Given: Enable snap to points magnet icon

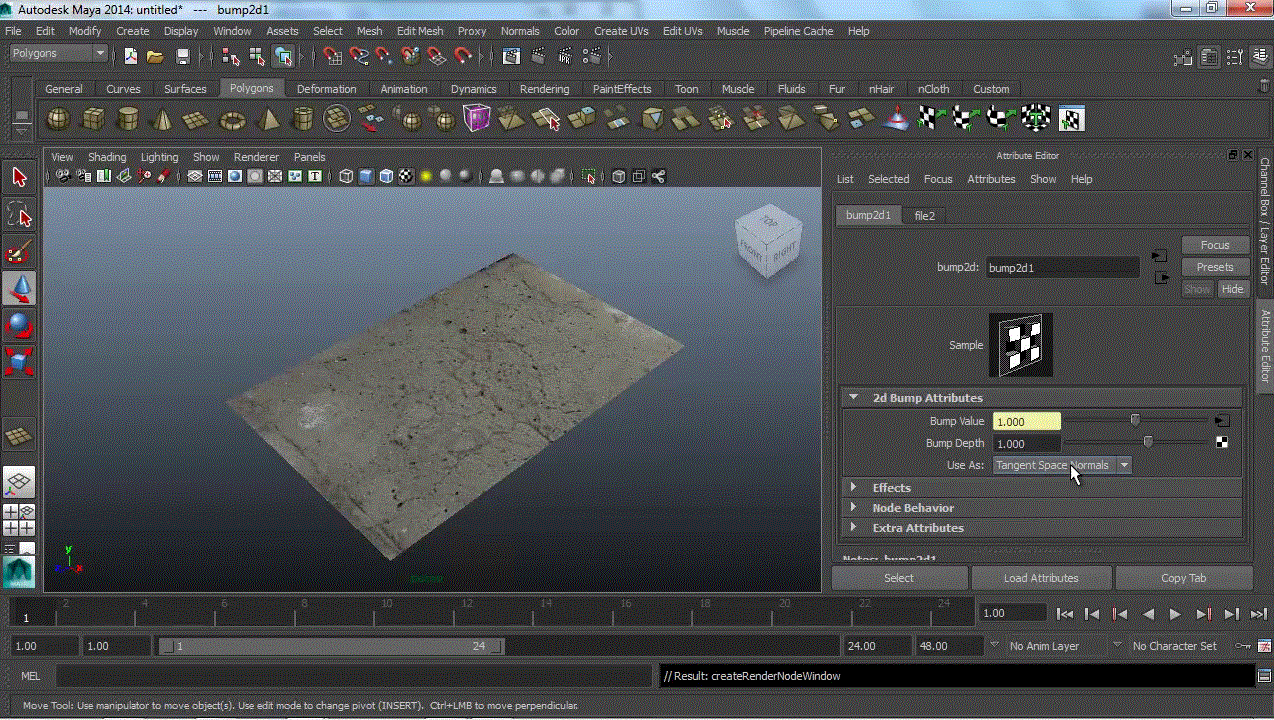Looking at the screenshot, I should click(385, 56).
